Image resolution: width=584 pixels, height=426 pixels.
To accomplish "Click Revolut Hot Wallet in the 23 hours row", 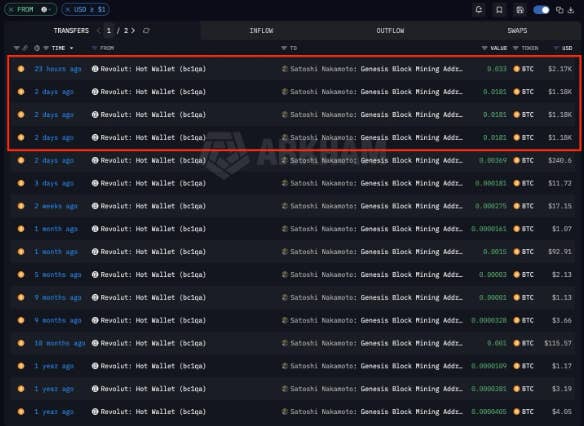I will point(153,69).
